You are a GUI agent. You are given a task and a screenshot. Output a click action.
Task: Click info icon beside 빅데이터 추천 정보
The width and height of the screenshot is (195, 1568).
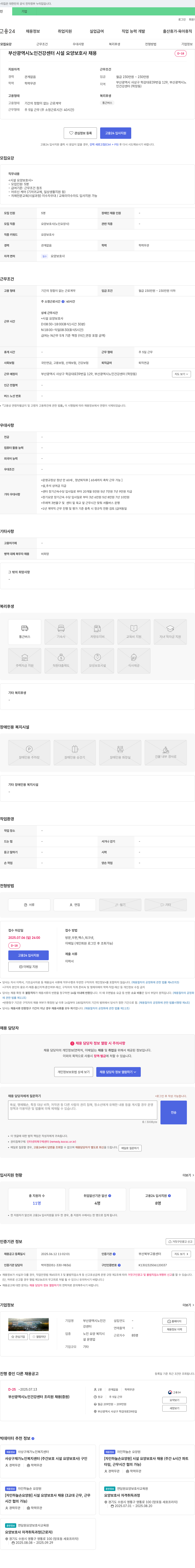(33, 1438)
